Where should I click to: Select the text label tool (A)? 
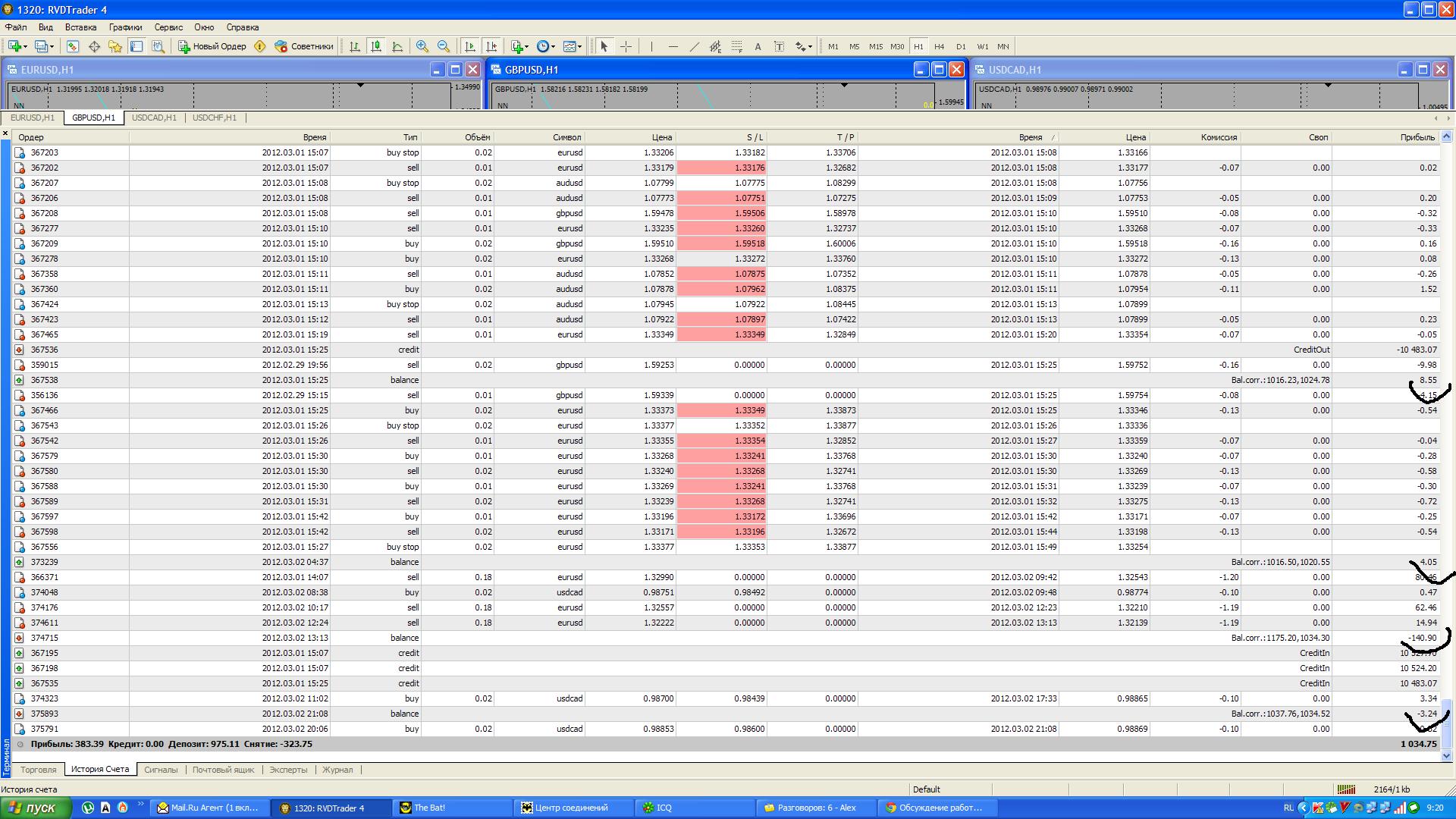tap(758, 46)
